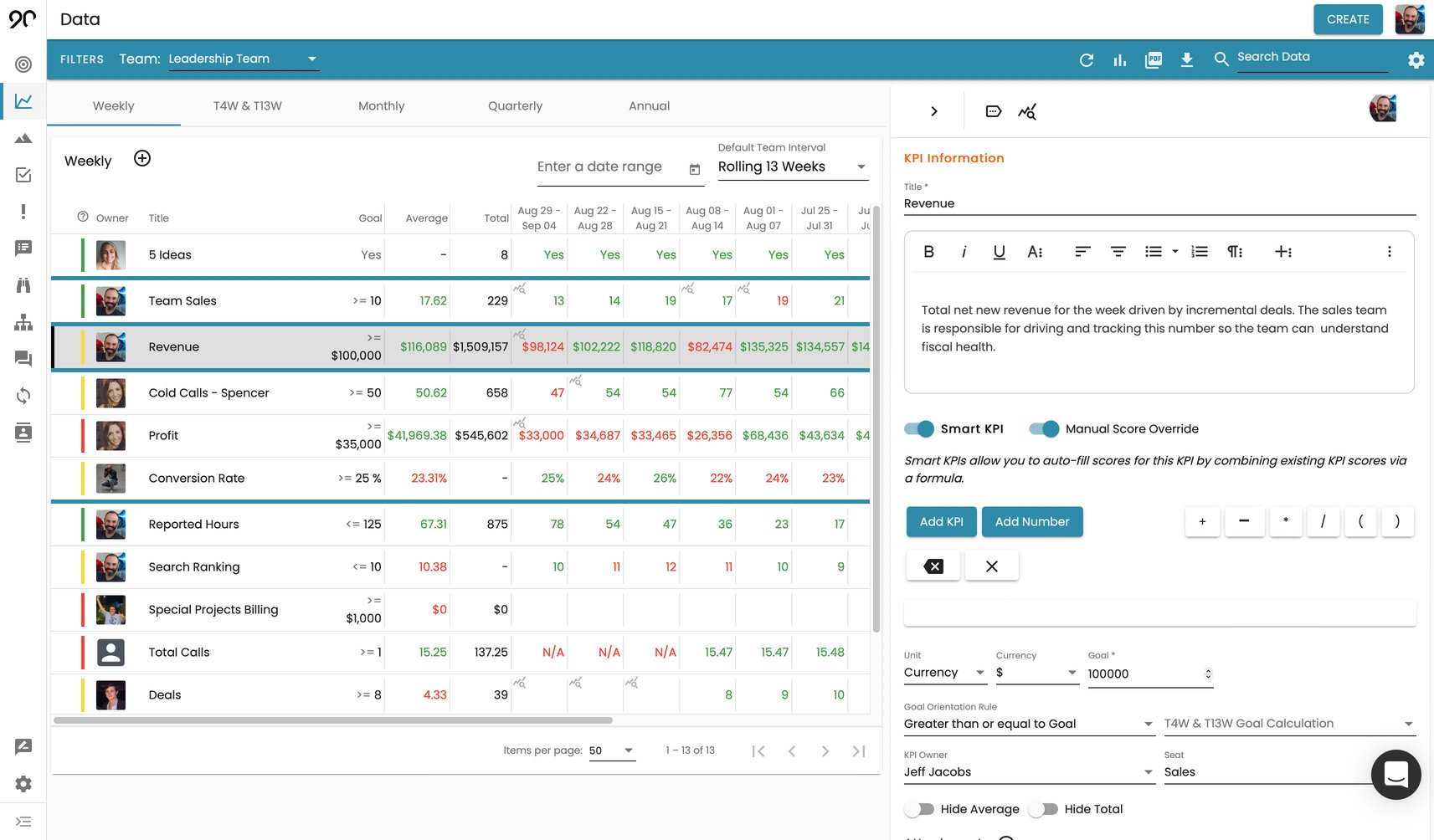Turn off Manual Score Override
Viewport: 1434px width, 840px height.
(1044, 428)
